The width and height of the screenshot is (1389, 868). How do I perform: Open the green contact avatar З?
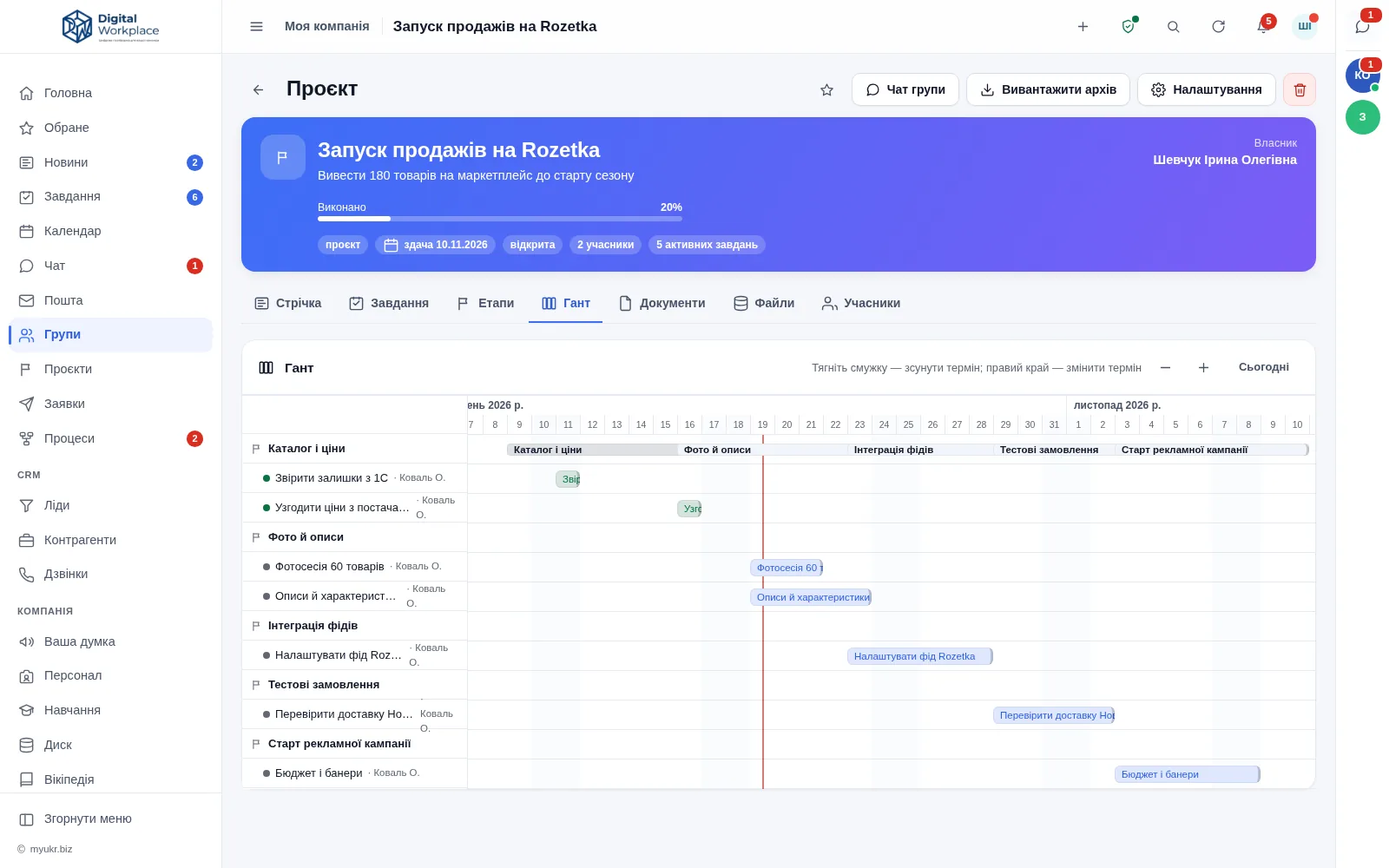tap(1362, 117)
